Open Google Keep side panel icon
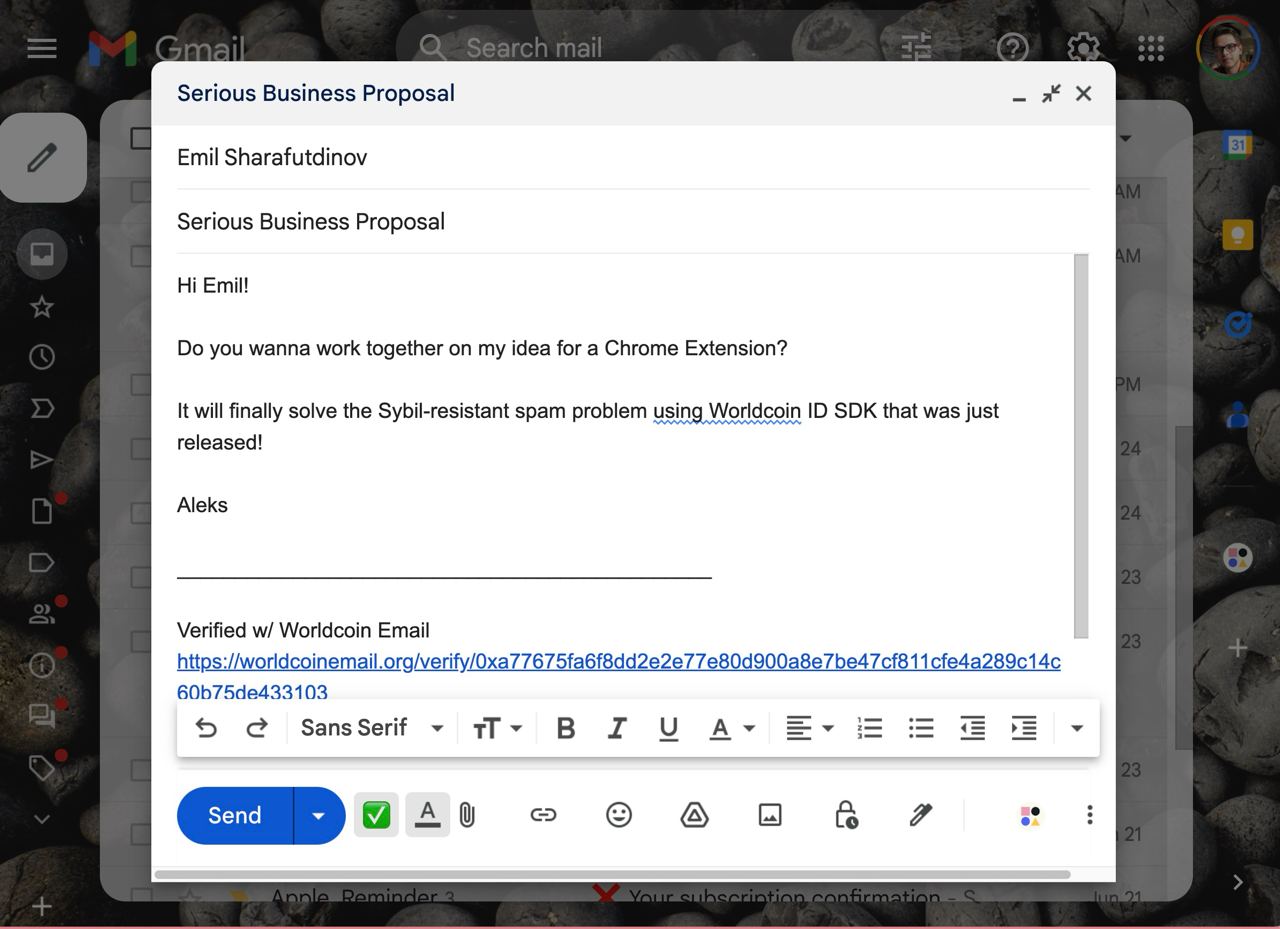 (x=1238, y=235)
